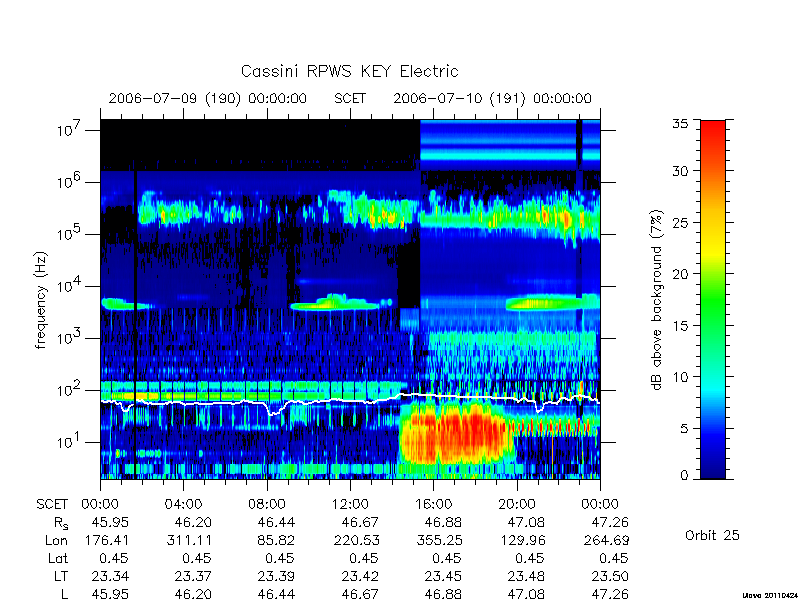Viewport: 800px width, 600px height.
Task: Click the 10^6 frequency axis tick label
Action: coord(70,181)
